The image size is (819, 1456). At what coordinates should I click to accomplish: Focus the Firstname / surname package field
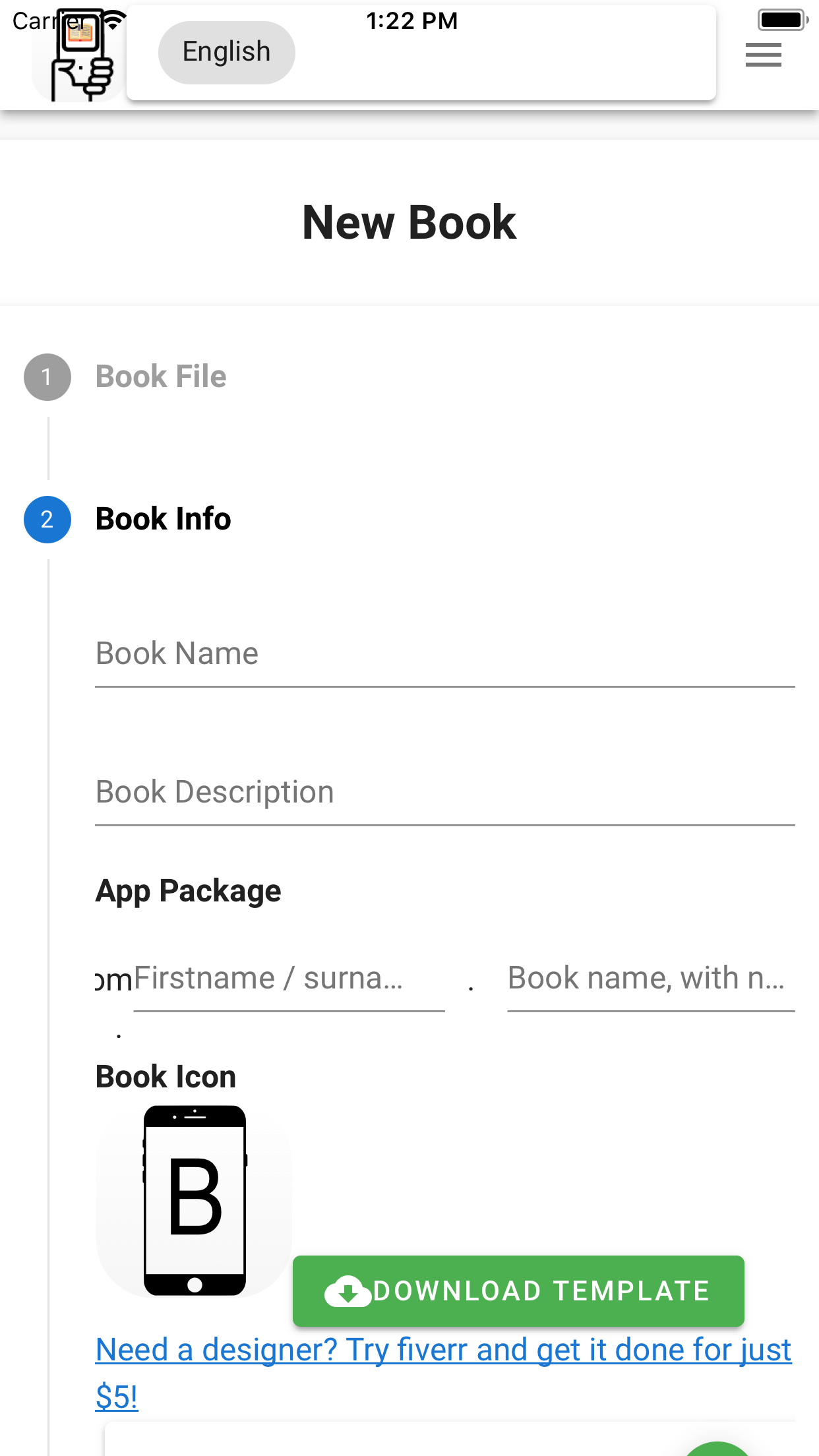point(289,979)
